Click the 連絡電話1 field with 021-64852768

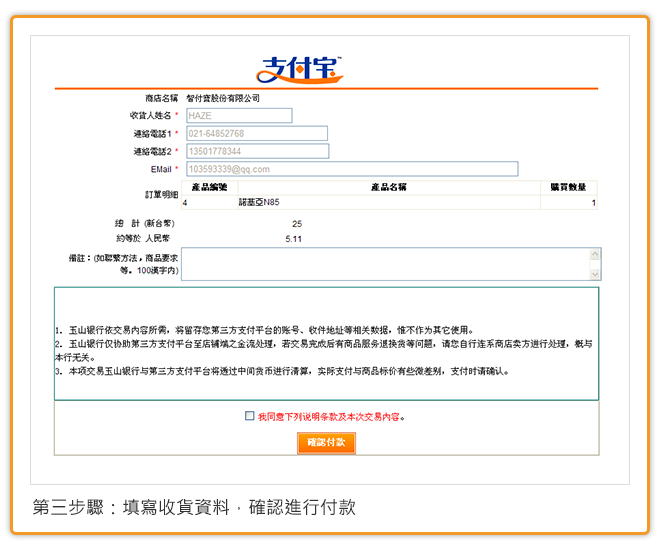click(257, 133)
